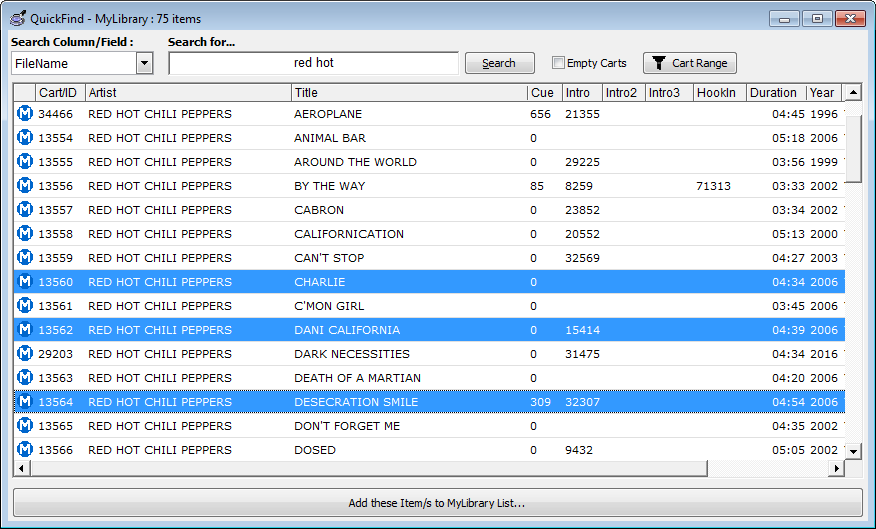
Task: Open the Search Column/Field dropdown arrow
Action: pos(144,63)
